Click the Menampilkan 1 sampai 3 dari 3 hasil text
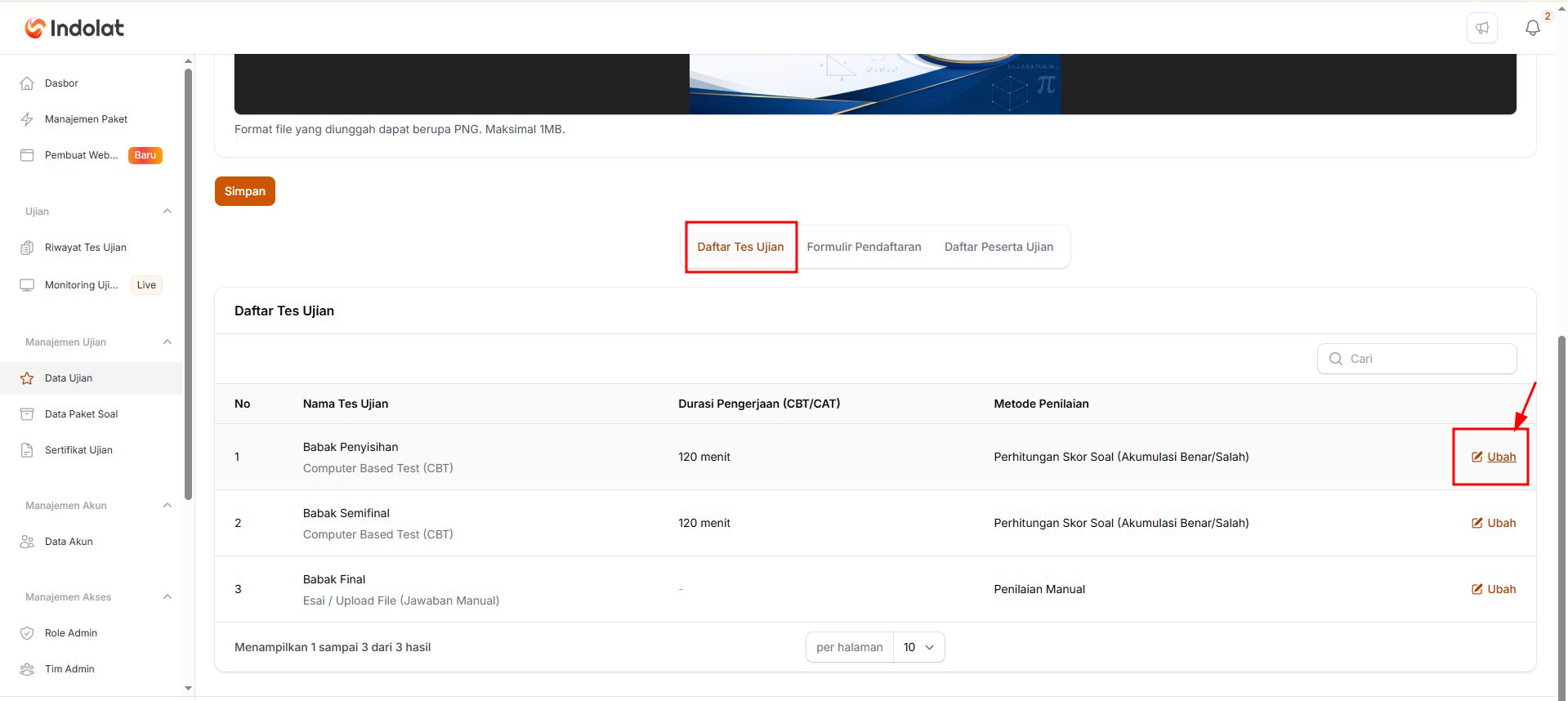 pyautogui.click(x=333, y=647)
